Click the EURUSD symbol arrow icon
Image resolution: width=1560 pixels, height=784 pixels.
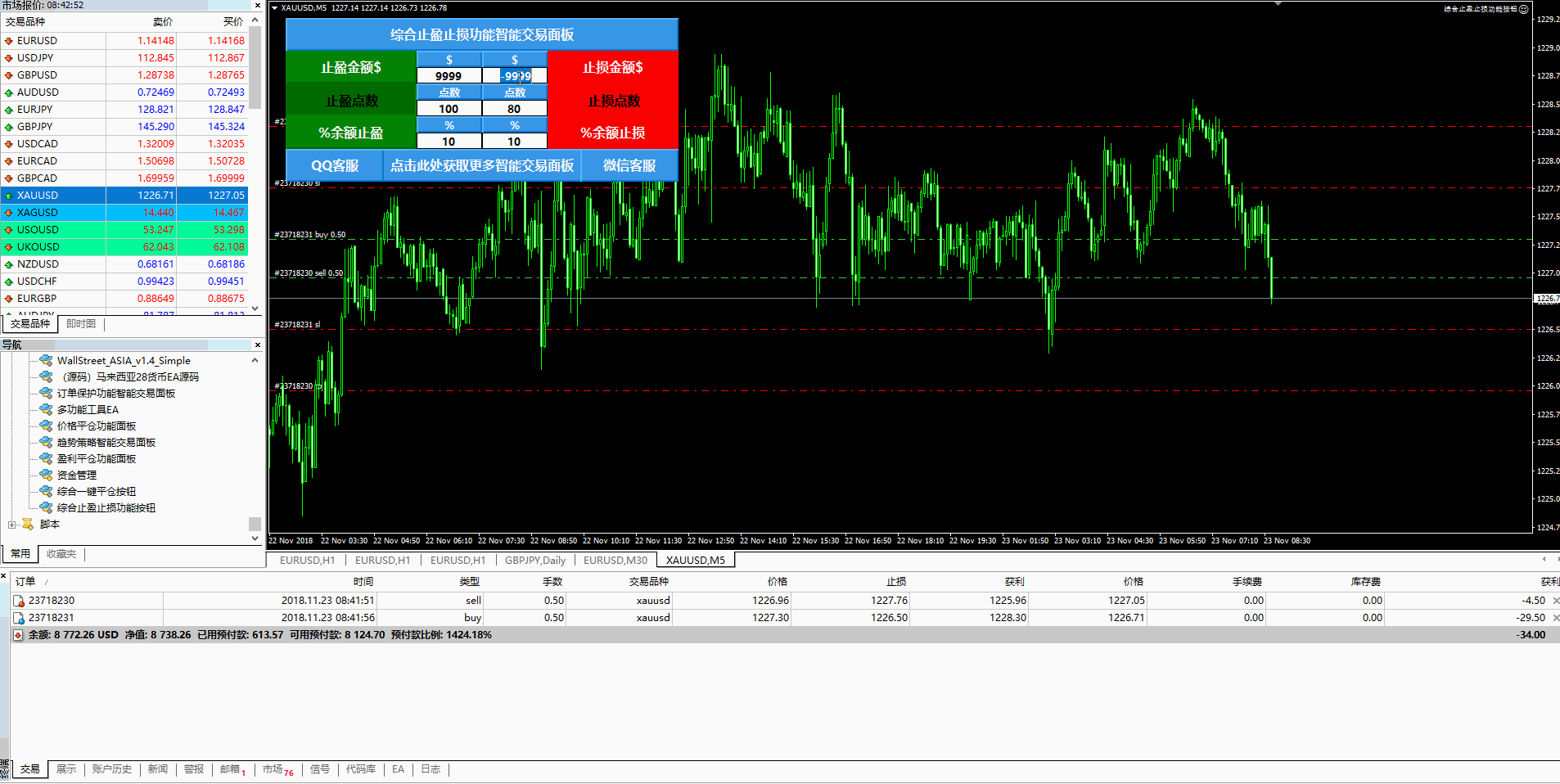(x=9, y=41)
